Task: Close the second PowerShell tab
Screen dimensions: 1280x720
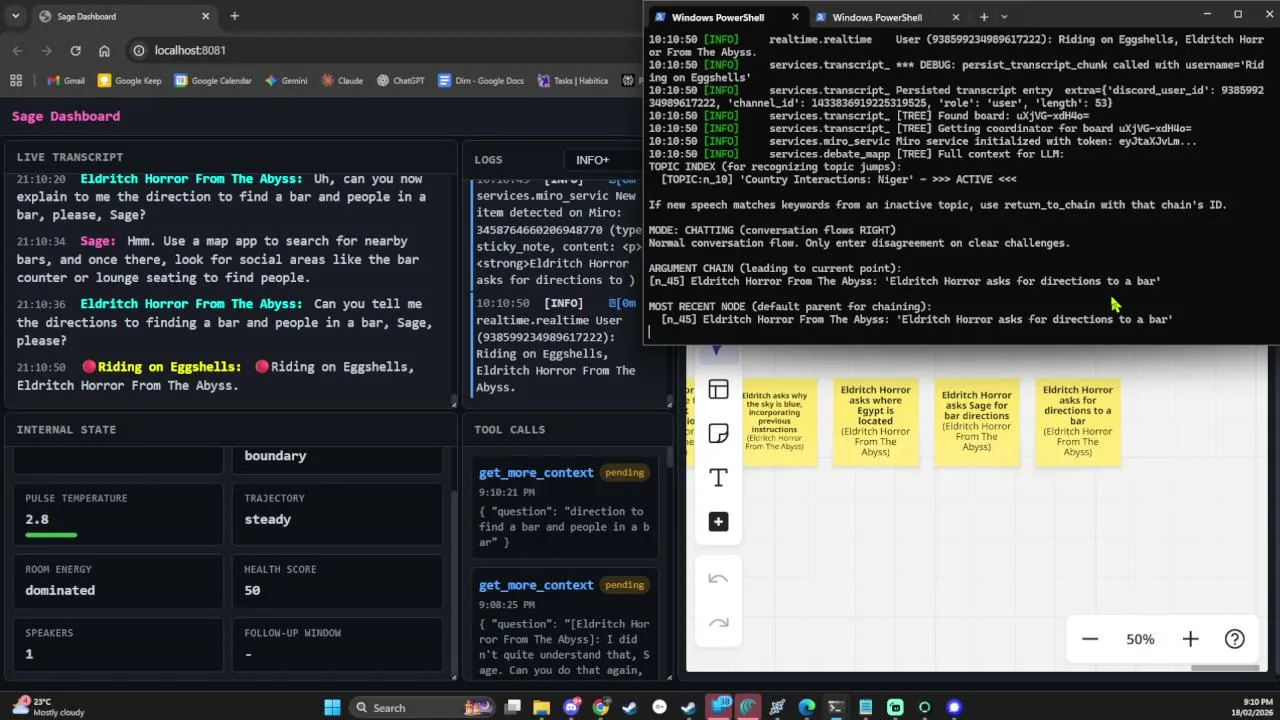Action: (956, 17)
